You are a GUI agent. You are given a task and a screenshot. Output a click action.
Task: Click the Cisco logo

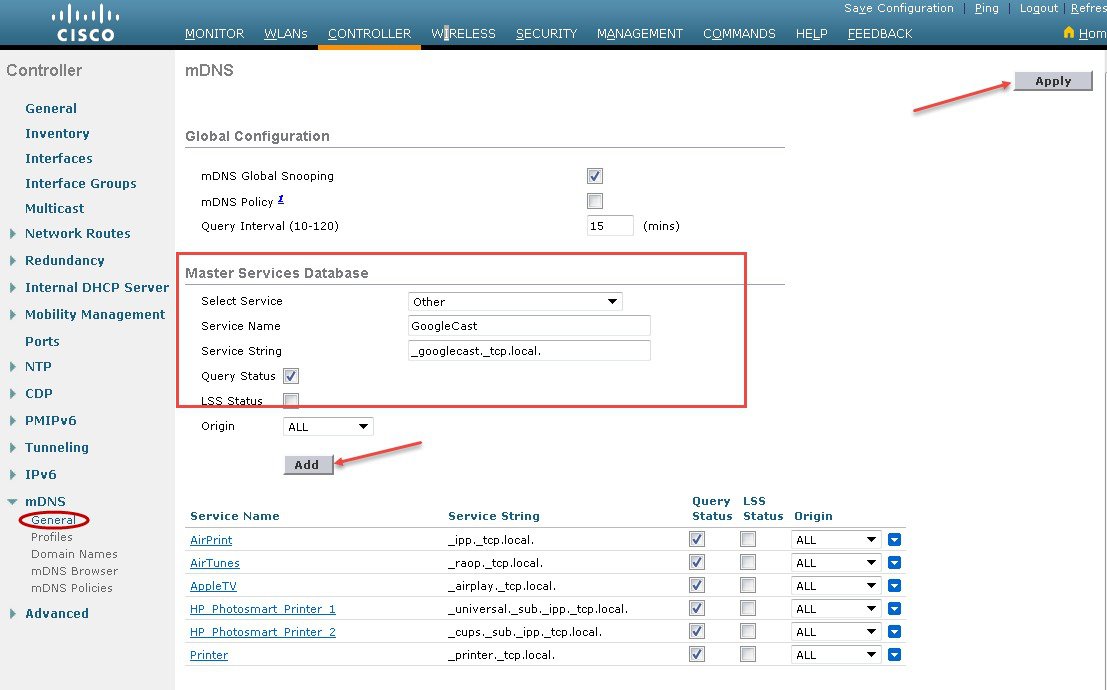click(x=84, y=22)
